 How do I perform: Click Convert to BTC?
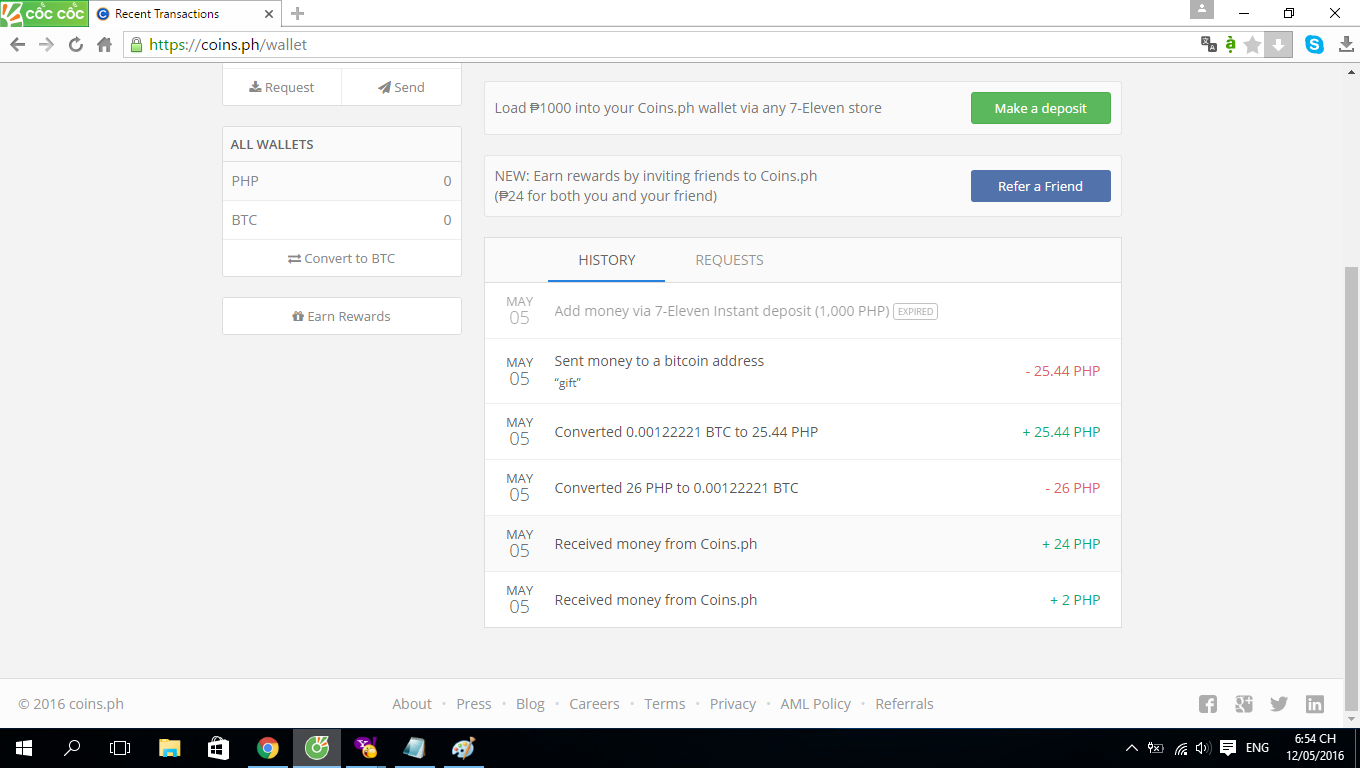[x=342, y=258]
